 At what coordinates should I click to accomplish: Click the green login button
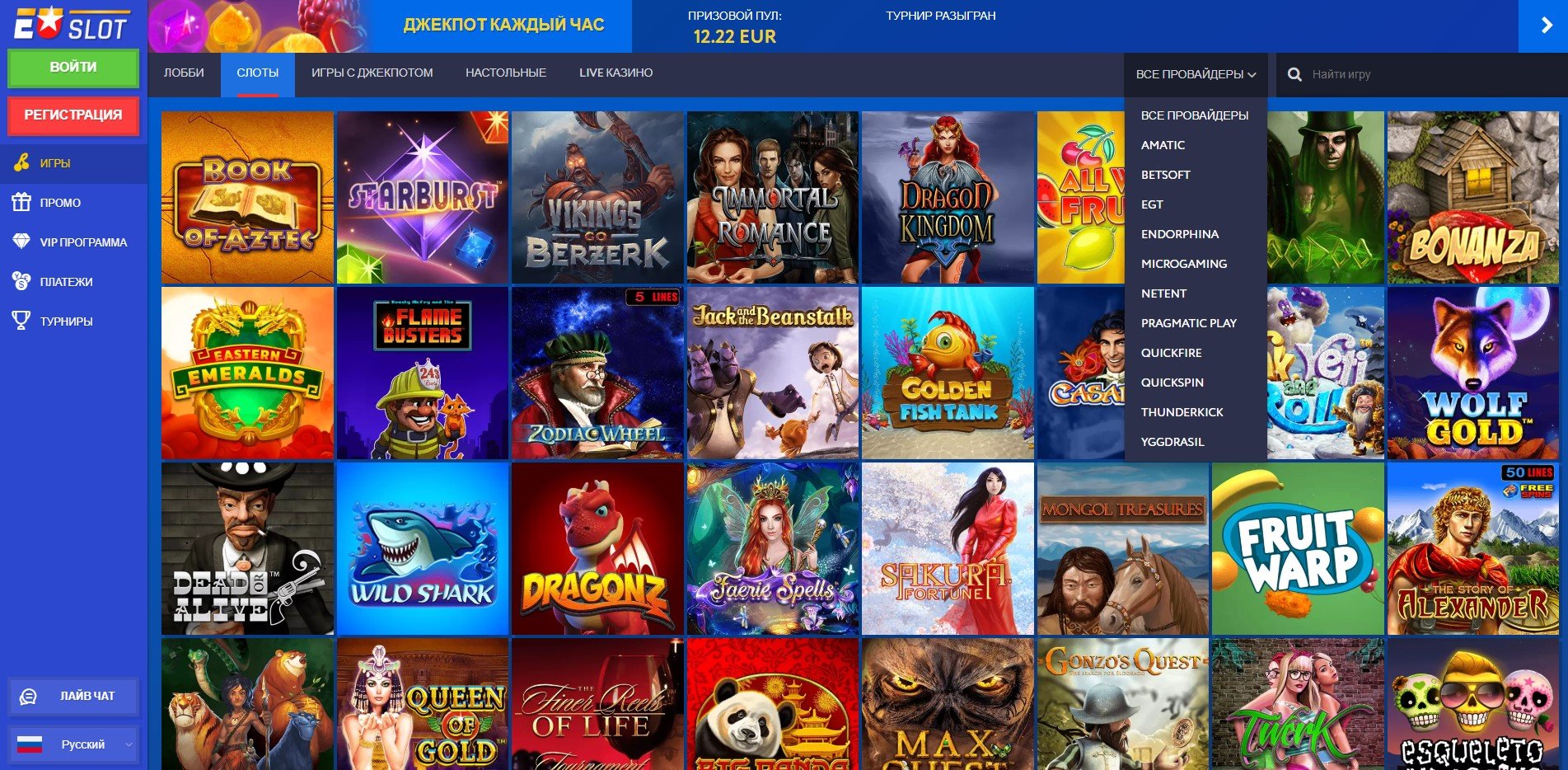coord(73,68)
